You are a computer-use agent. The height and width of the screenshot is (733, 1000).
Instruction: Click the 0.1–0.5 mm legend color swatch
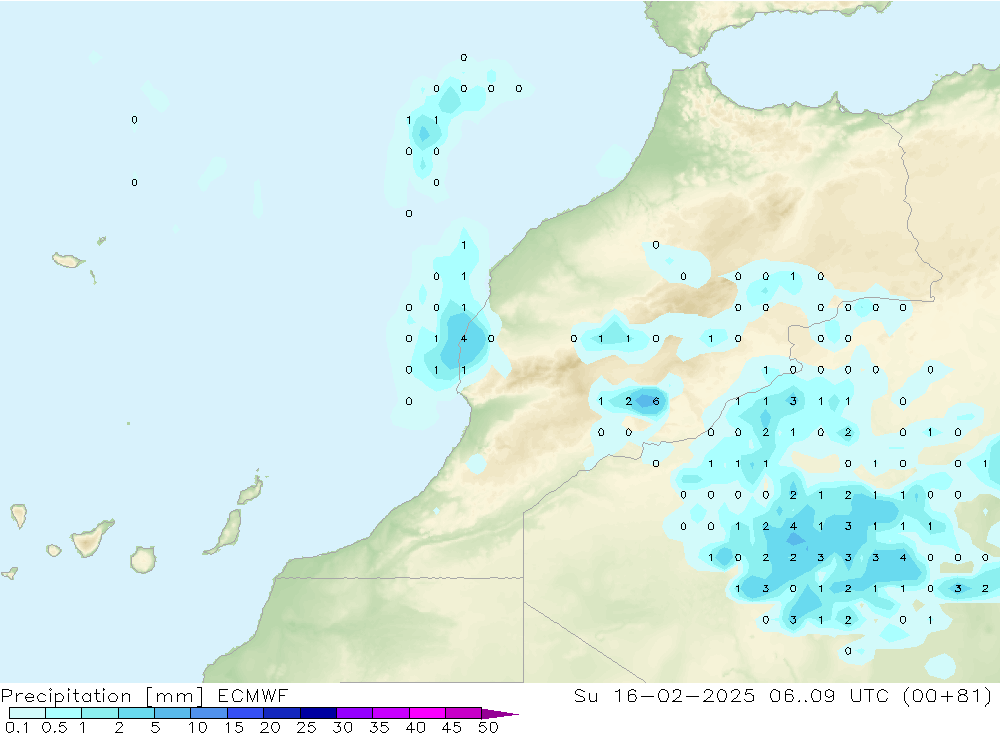coord(27,713)
